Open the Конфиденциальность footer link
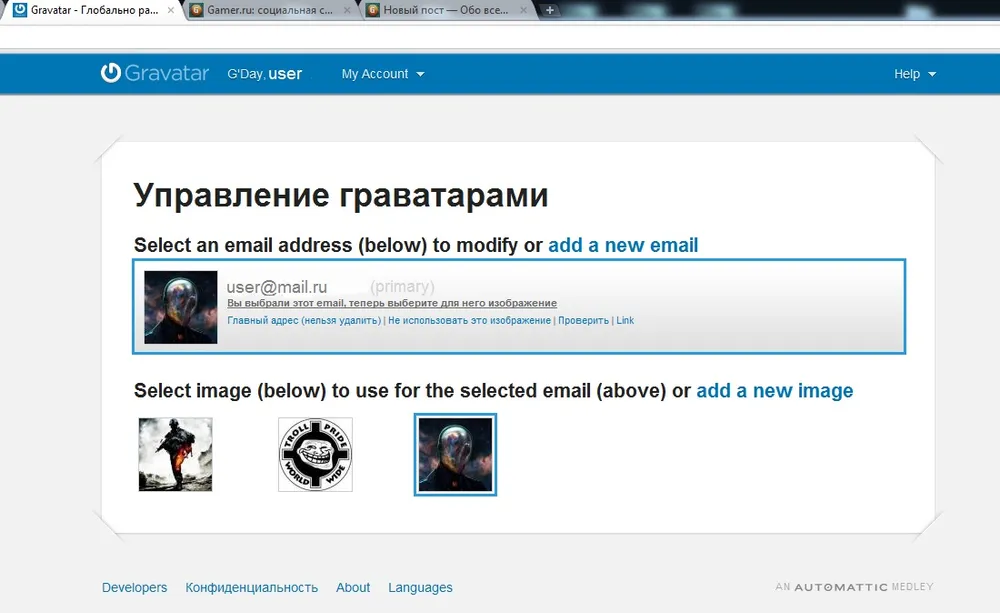The height and width of the screenshot is (613, 1000). click(251, 587)
